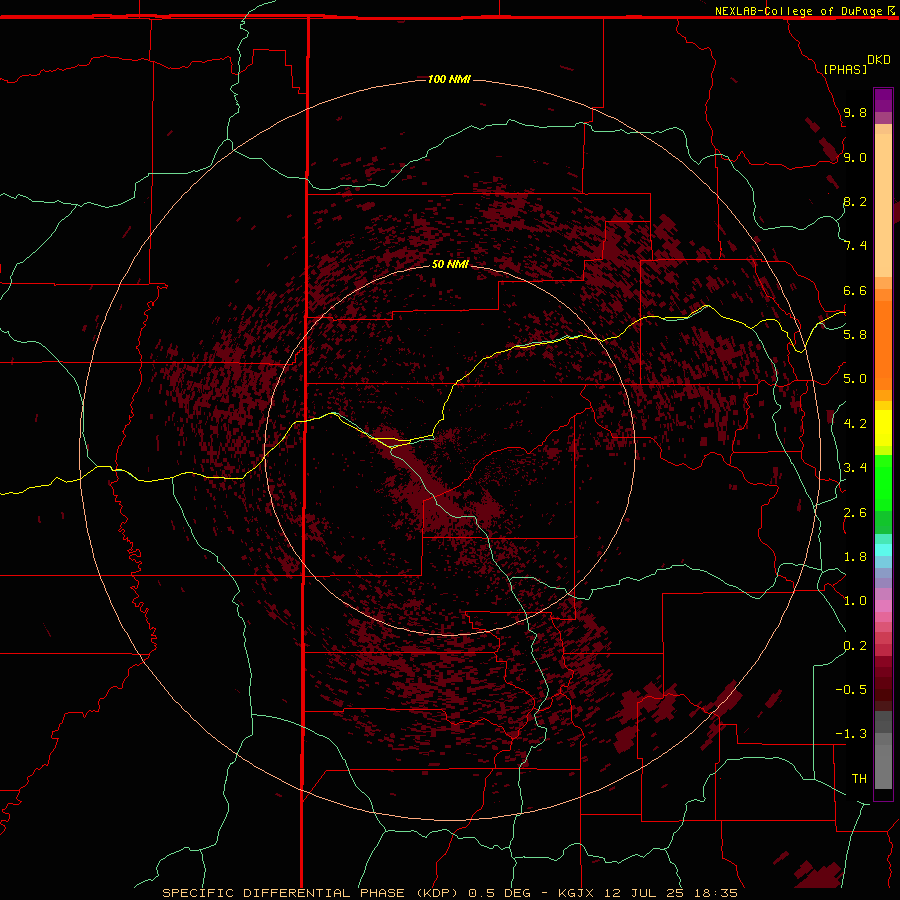Pick the yellow color bar segment

tap(883, 428)
